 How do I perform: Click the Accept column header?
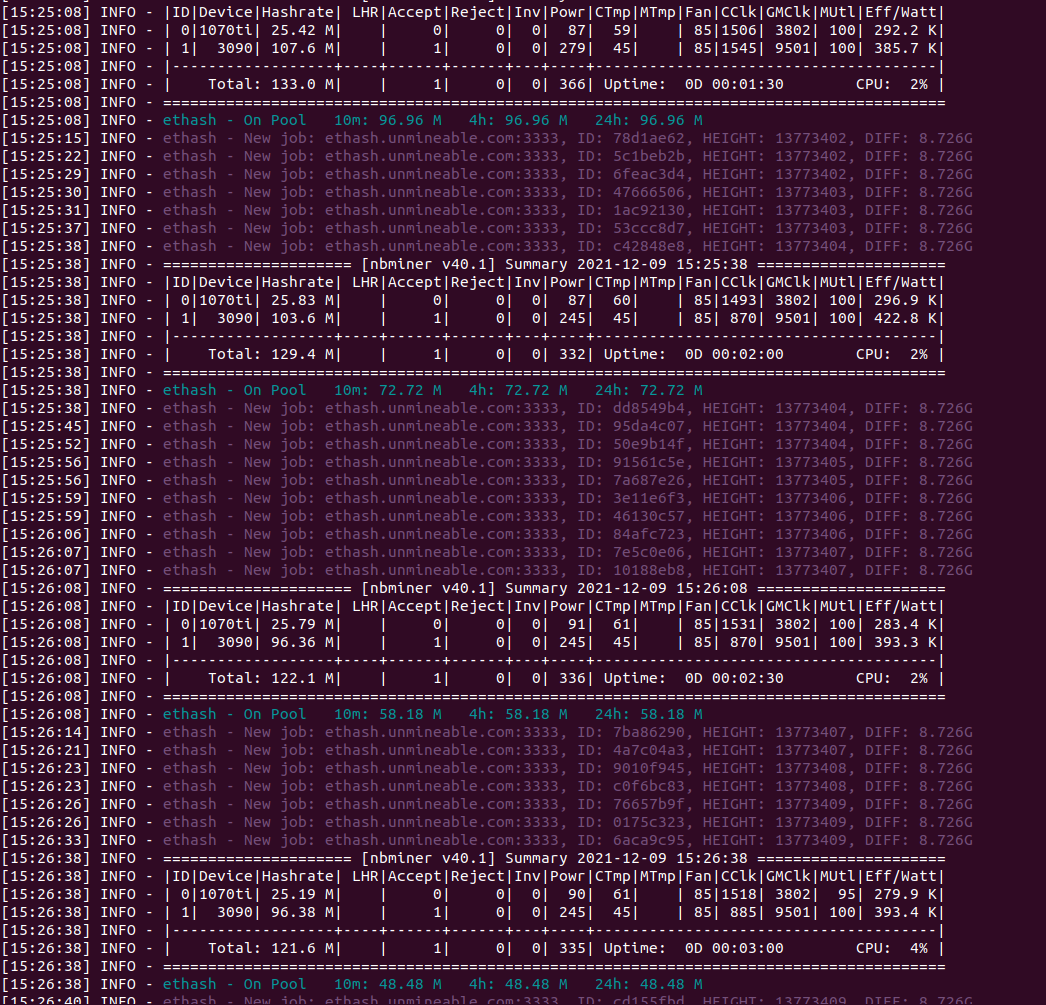pos(415,12)
